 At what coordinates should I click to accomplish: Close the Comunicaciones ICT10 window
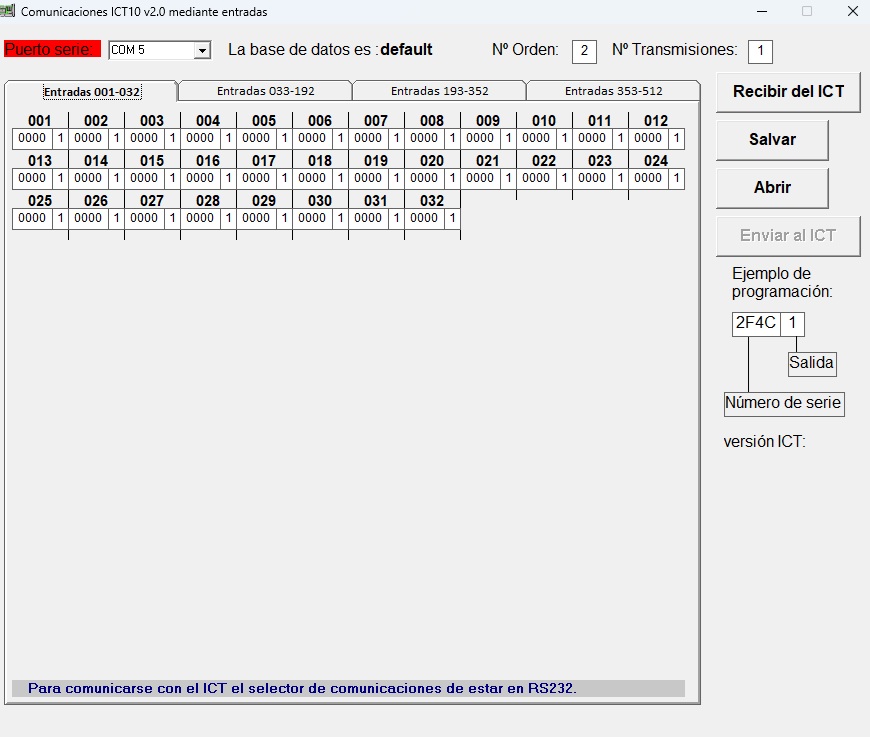point(853,11)
